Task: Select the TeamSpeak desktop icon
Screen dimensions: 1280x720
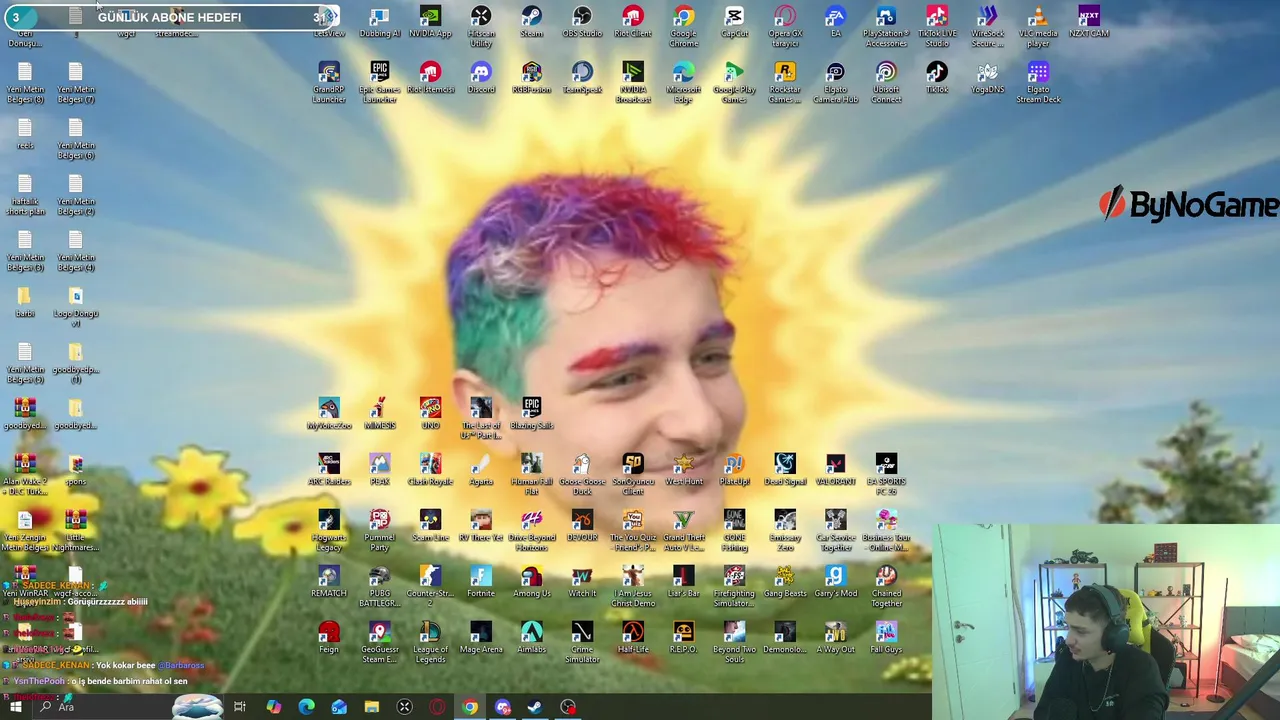Action: 582,79
